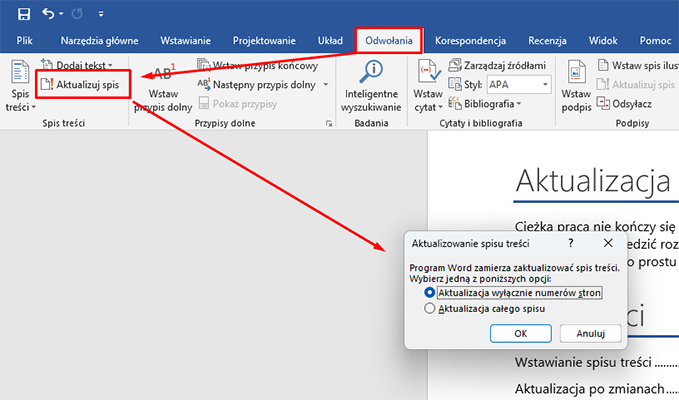679x400 pixels.
Task: Select Aktualizacja wyłącznie numerów stron option
Action: point(513,293)
